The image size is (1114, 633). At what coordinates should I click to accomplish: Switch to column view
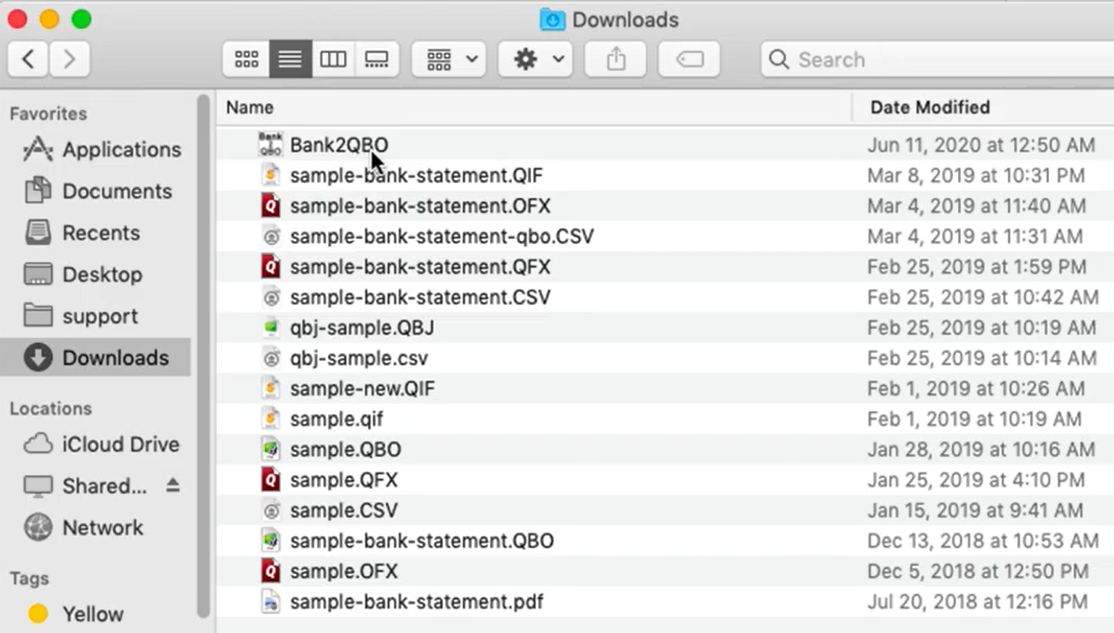[333, 59]
